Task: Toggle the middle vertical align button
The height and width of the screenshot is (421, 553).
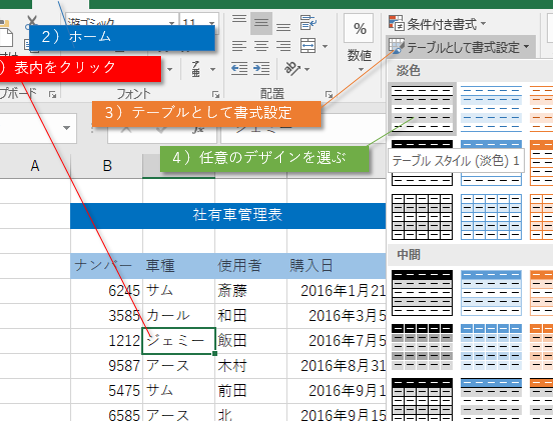Action: (x=261, y=23)
